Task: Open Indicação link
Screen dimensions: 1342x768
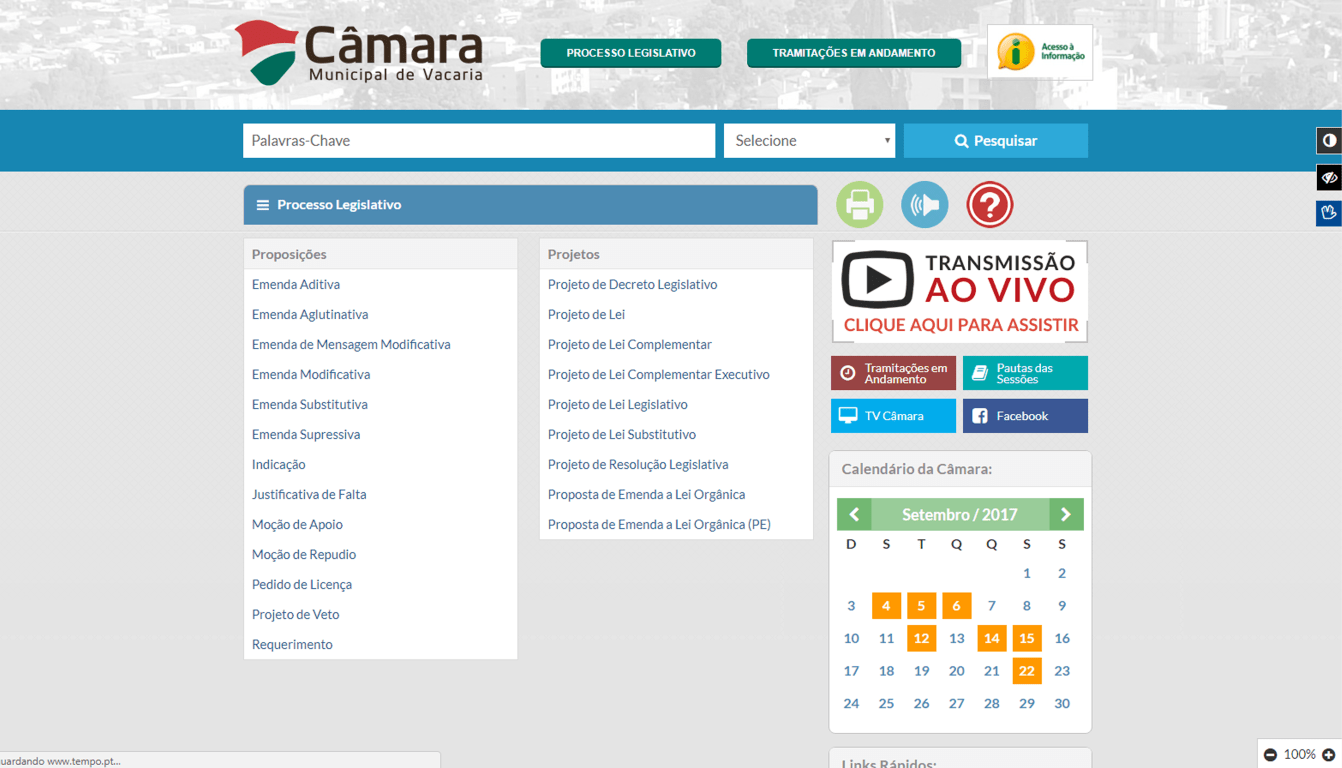Action: pyautogui.click(x=279, y=464)
